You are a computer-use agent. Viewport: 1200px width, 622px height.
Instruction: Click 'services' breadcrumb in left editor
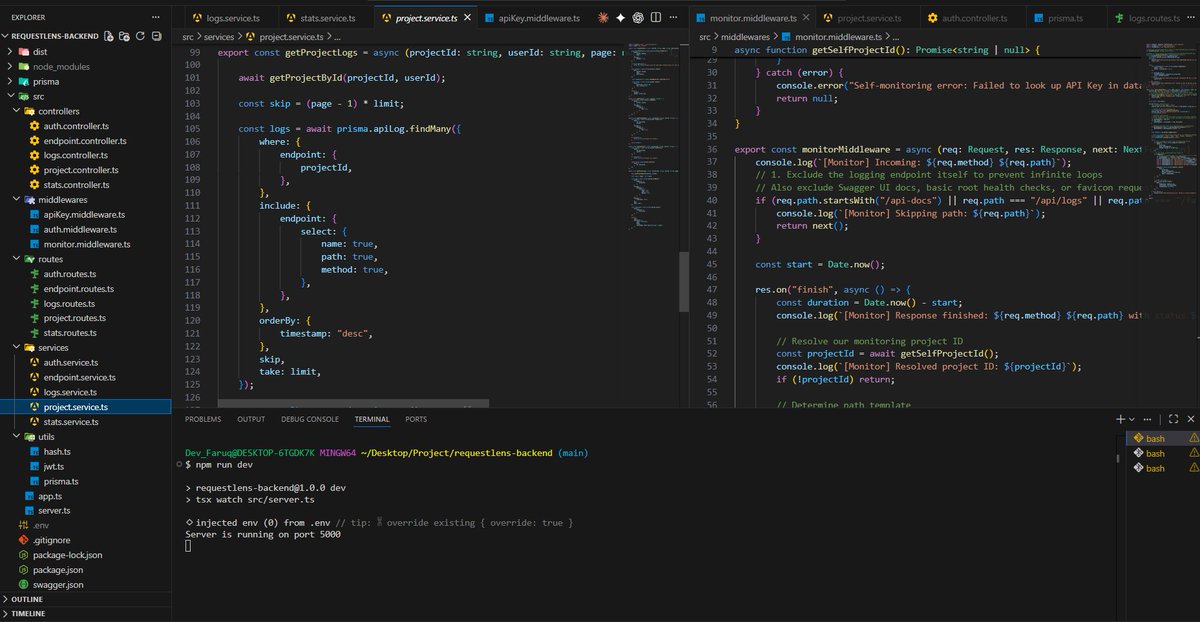[219, 36]
